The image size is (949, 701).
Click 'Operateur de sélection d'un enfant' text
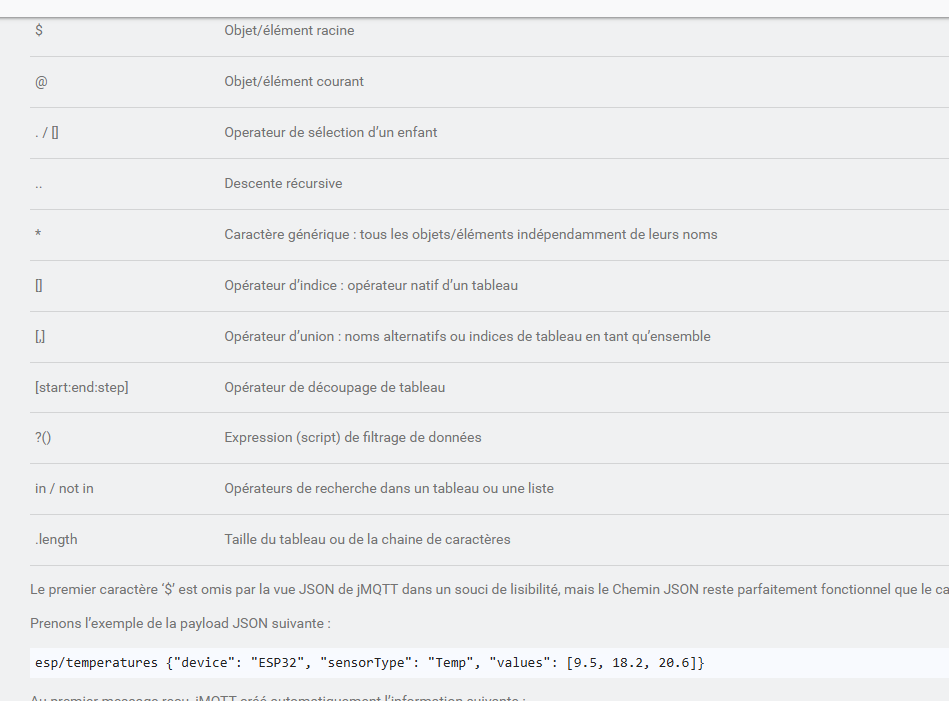tap(330, 132)
